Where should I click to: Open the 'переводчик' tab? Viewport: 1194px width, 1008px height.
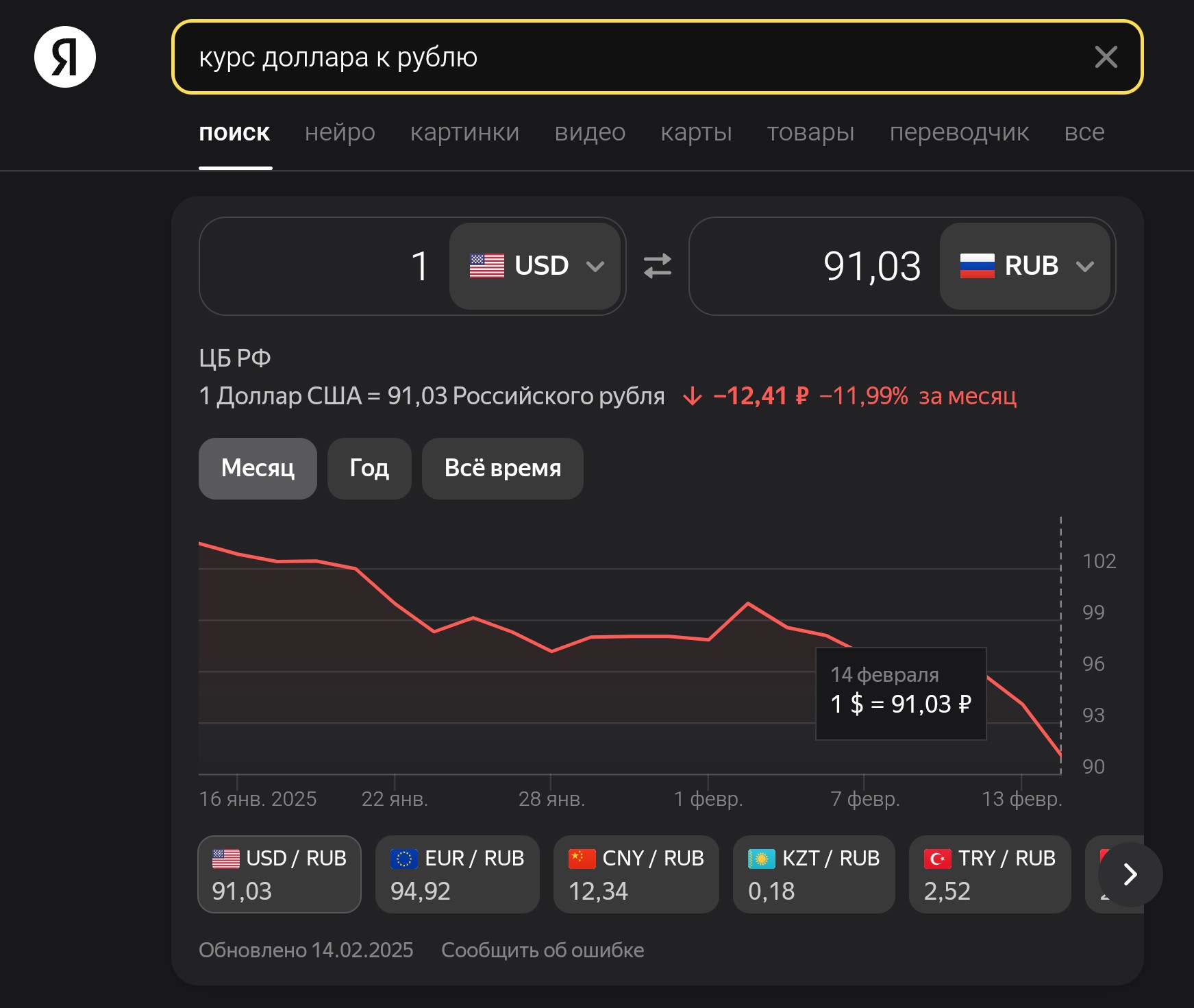coord(959,132)
